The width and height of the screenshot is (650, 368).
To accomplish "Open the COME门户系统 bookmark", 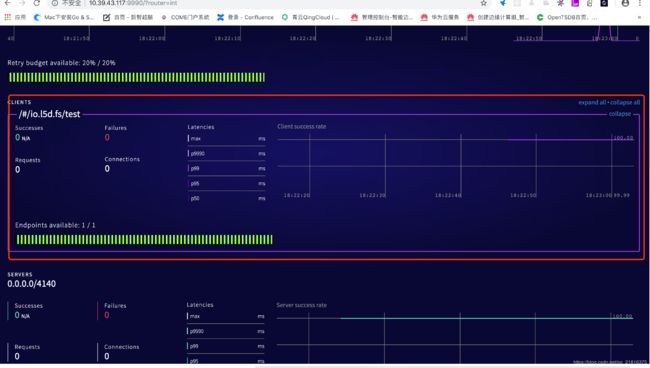I will 185,17.
